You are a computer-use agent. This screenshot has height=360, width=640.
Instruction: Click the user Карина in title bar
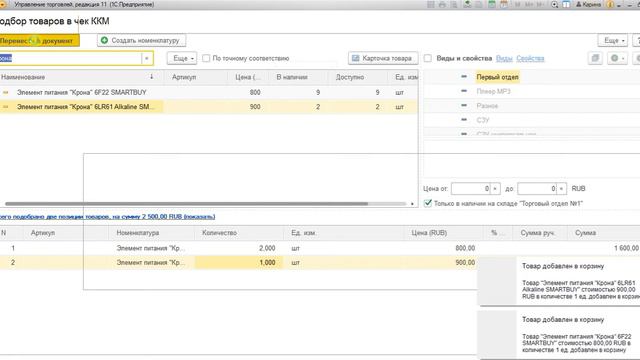tap(588, 4)
